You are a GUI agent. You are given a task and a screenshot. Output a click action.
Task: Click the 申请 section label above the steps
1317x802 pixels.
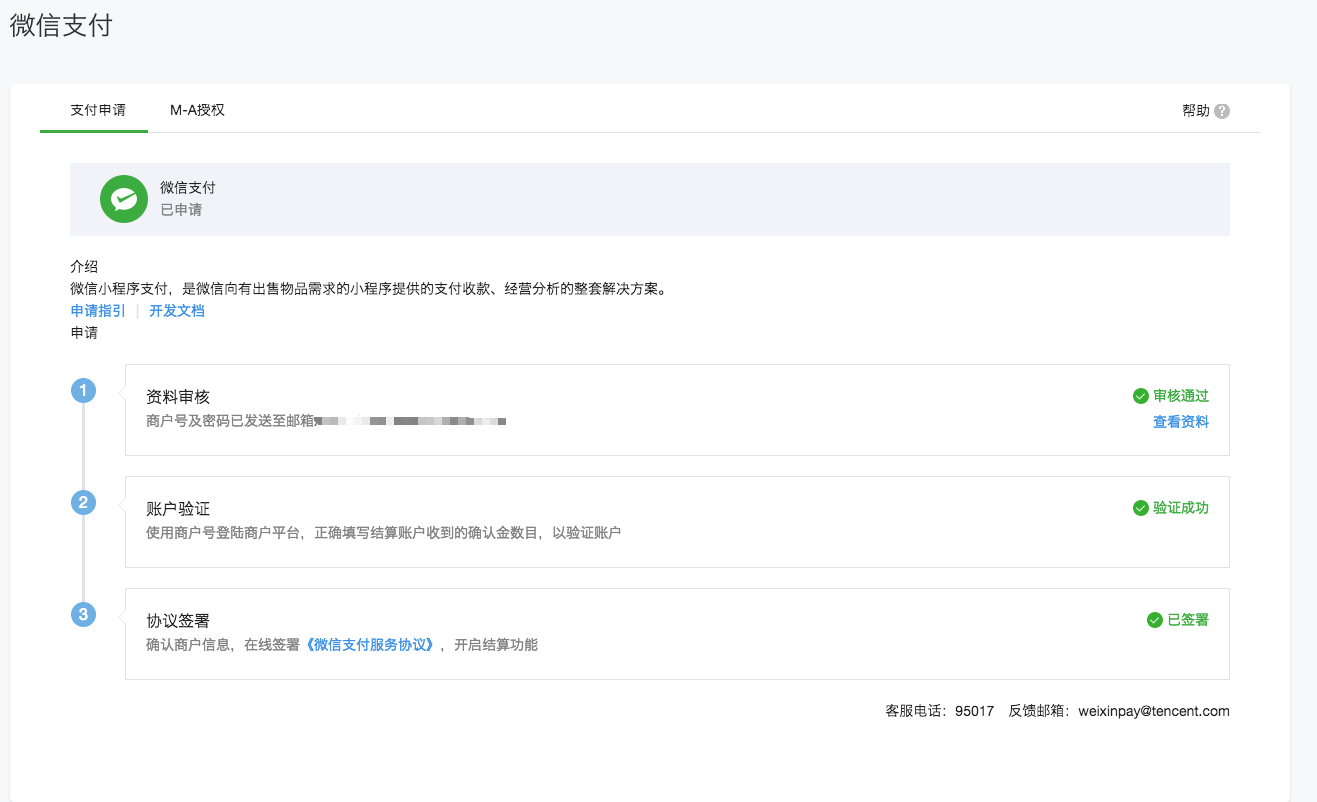click(84, 333)
